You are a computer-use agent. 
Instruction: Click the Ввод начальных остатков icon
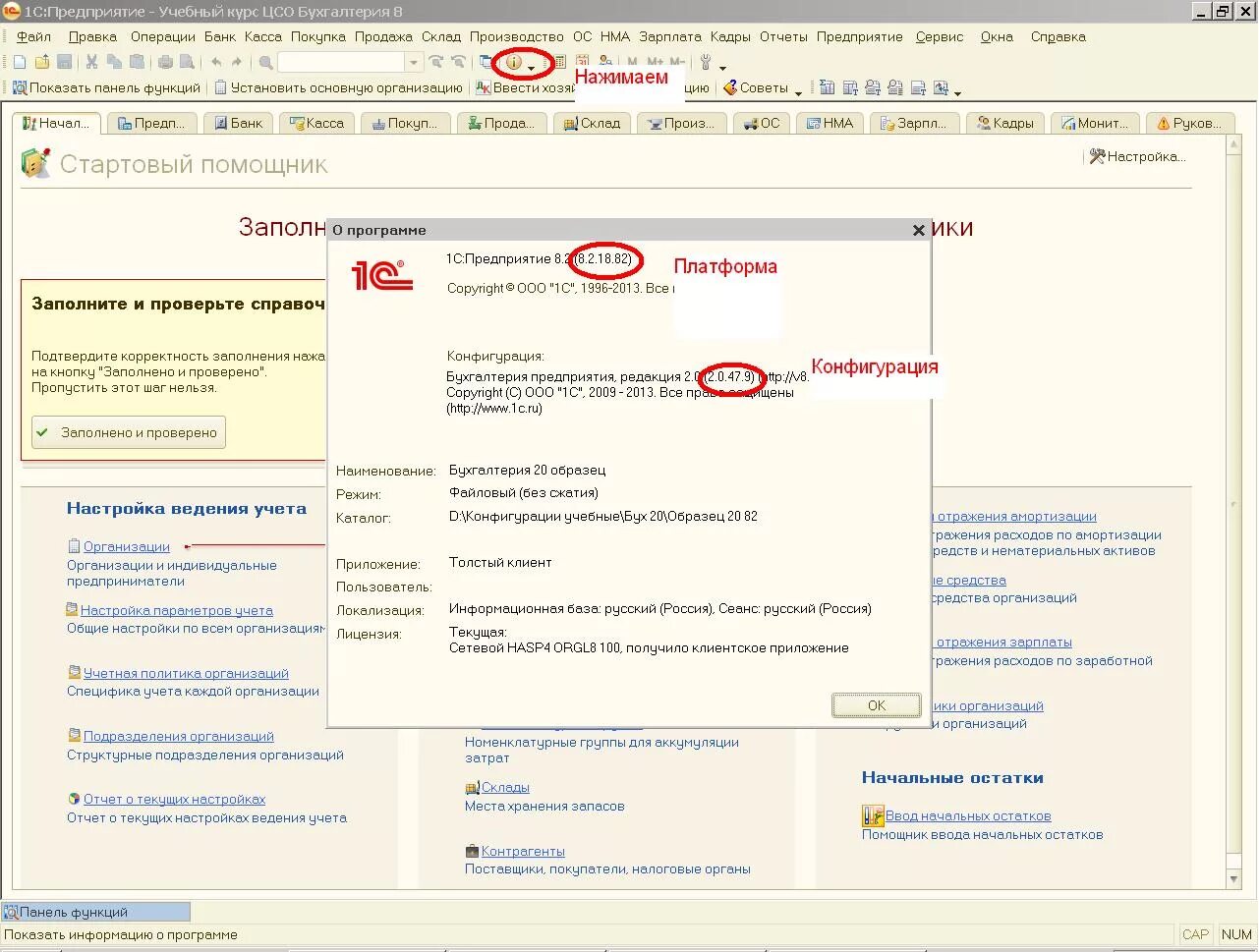(873, 815)
